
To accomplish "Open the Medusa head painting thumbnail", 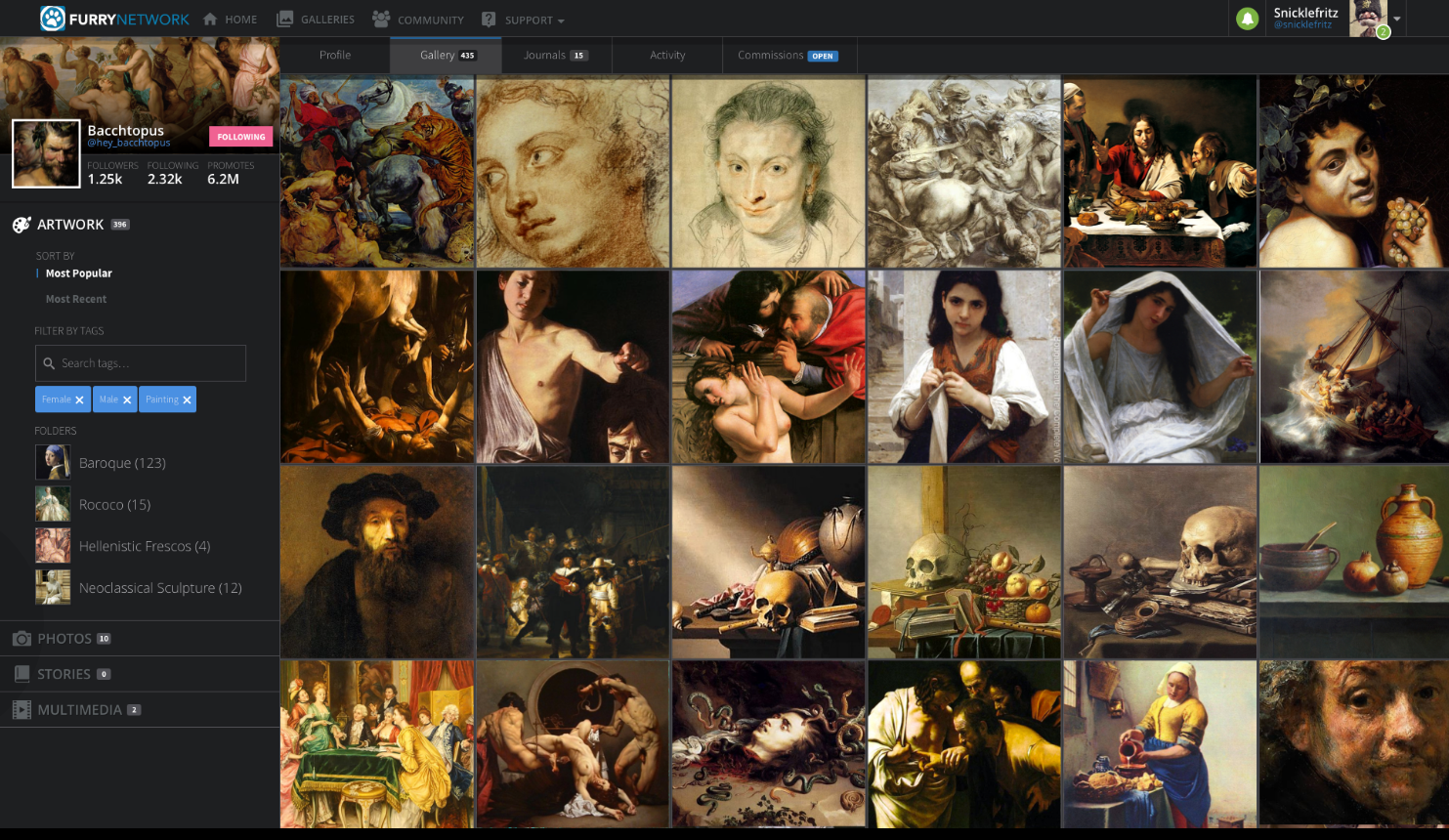I will (x=768, y=744).
